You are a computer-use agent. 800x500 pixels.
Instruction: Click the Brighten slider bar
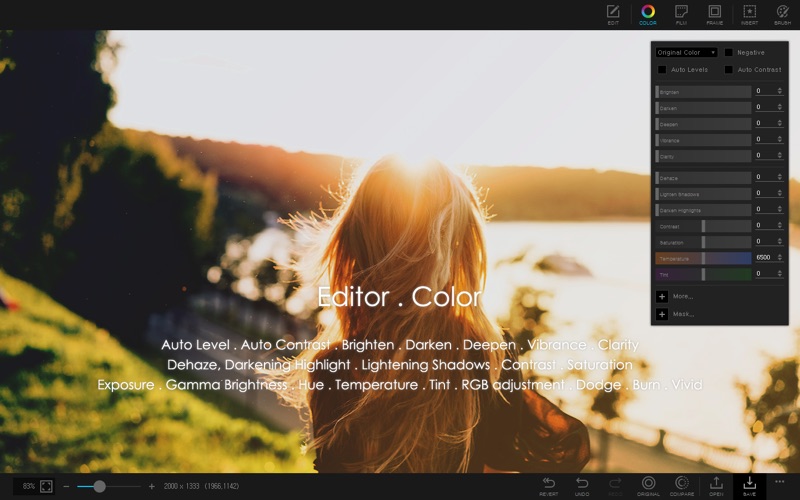click(703, 92)
